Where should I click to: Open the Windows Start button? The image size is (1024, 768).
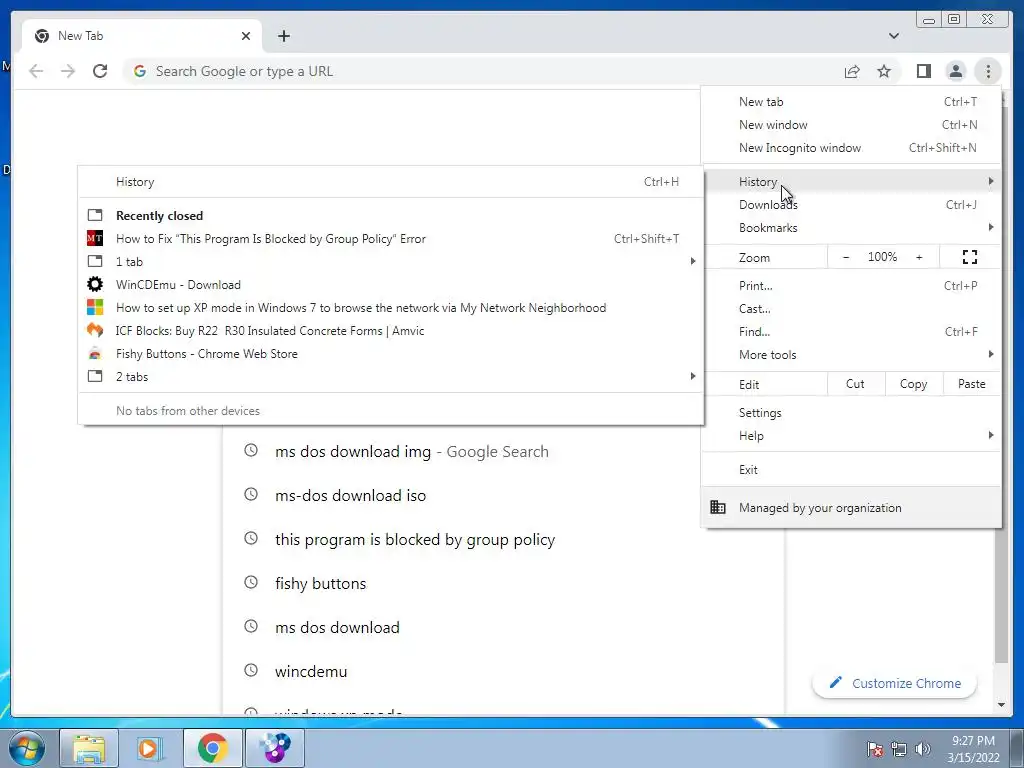pos(27,748)
